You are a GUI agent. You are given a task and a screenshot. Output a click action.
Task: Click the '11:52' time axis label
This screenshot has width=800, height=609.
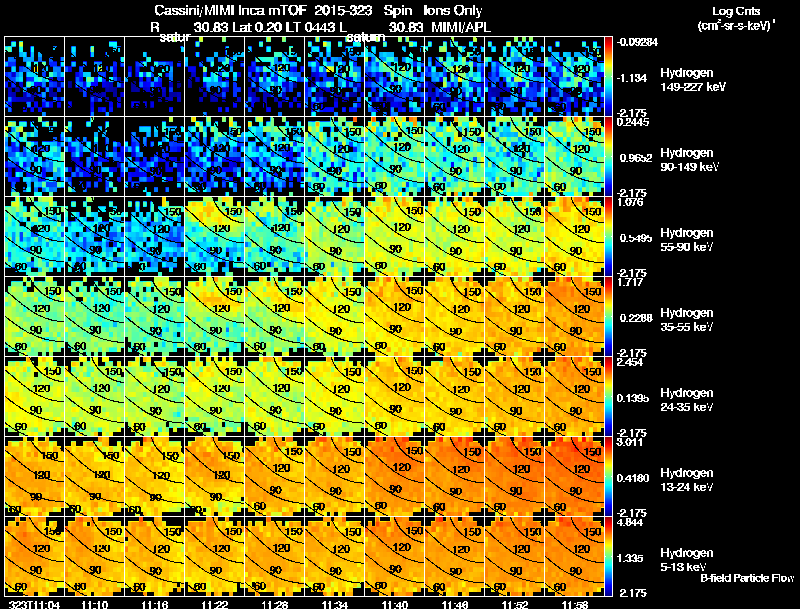tap(515, 604)
